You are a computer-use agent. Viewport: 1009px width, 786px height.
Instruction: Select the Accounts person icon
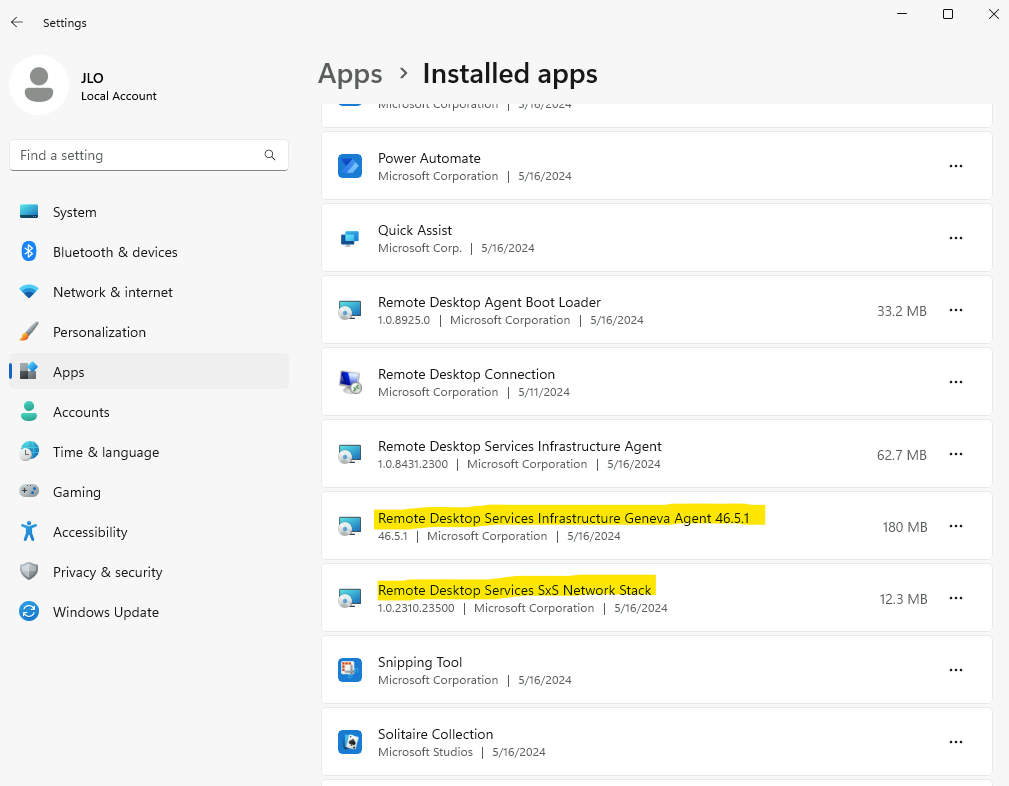pos(29,411)
